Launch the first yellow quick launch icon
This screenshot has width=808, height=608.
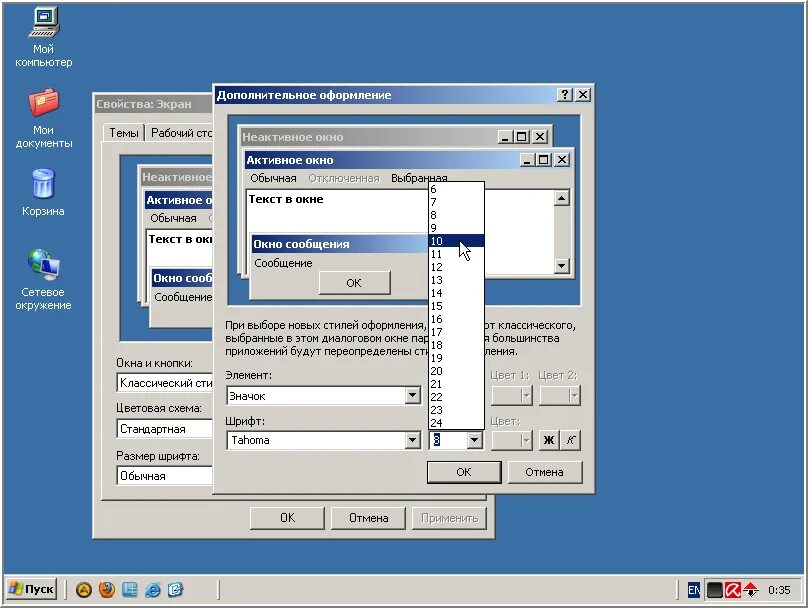click(83, 589)
